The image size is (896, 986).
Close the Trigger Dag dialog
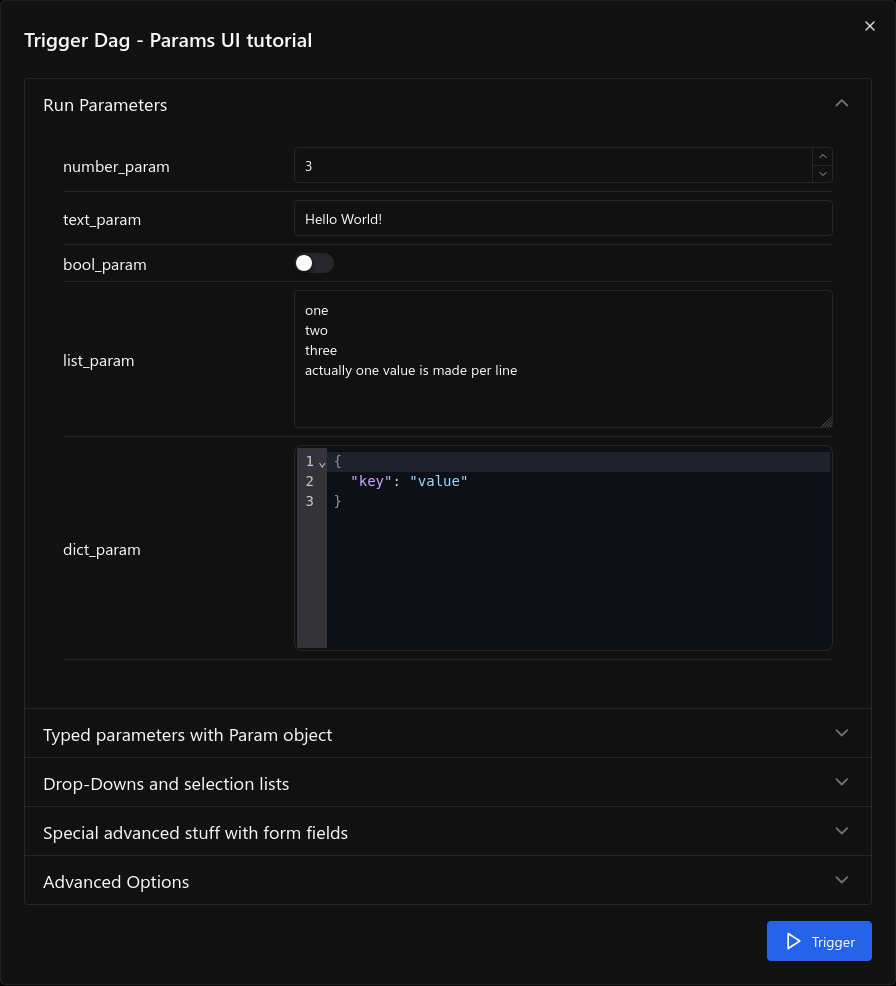[870, 27]
